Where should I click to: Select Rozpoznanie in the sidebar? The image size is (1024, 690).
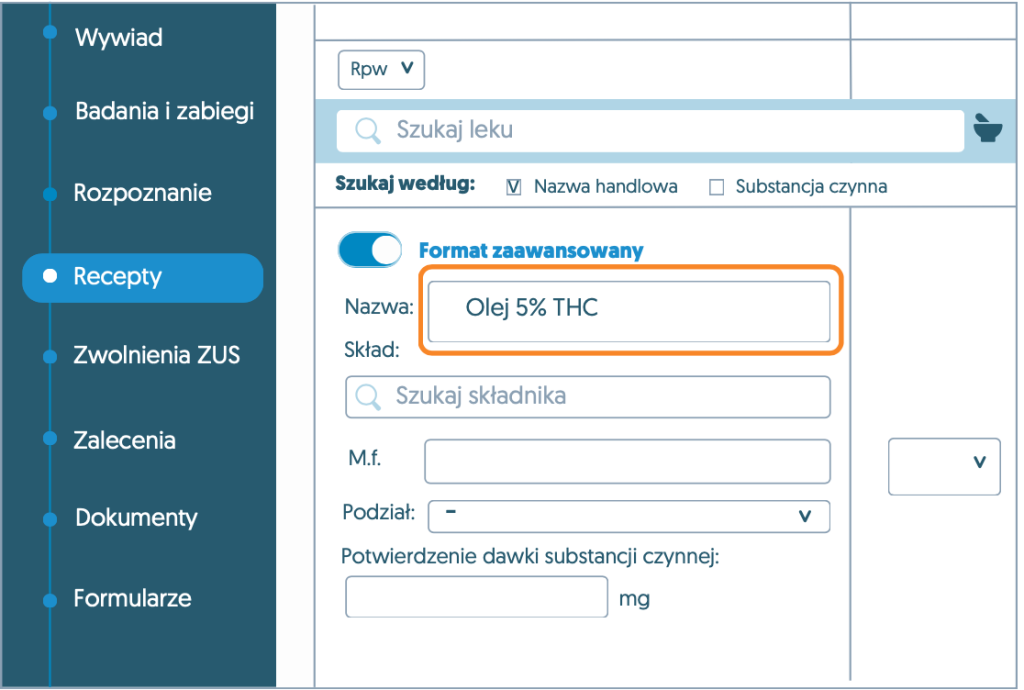(x=142, y=193)
